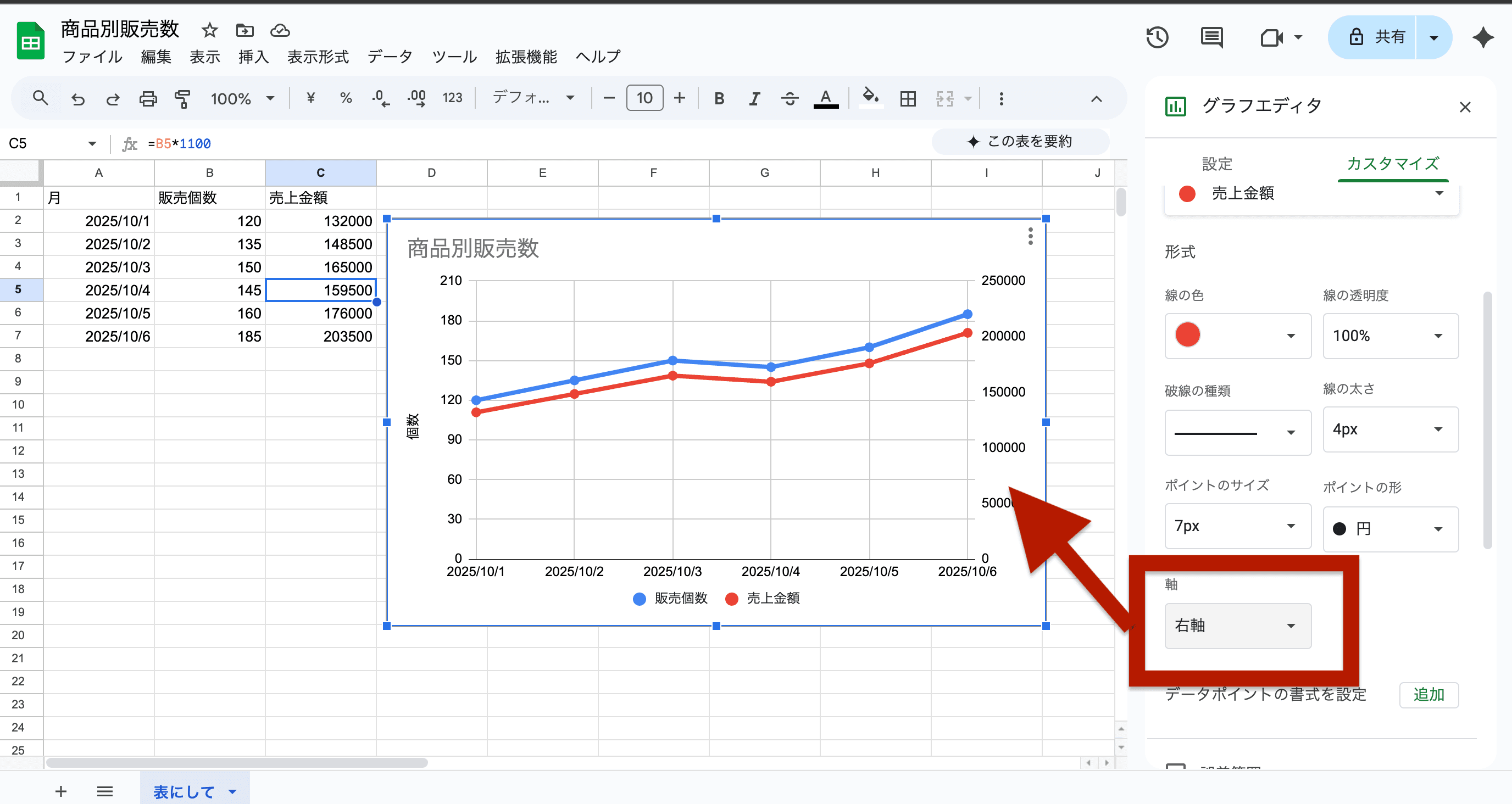Click the print icon in toolbar
This screenshot has height=804, width=1512.
pyautogui.click(x=147, y=98)
